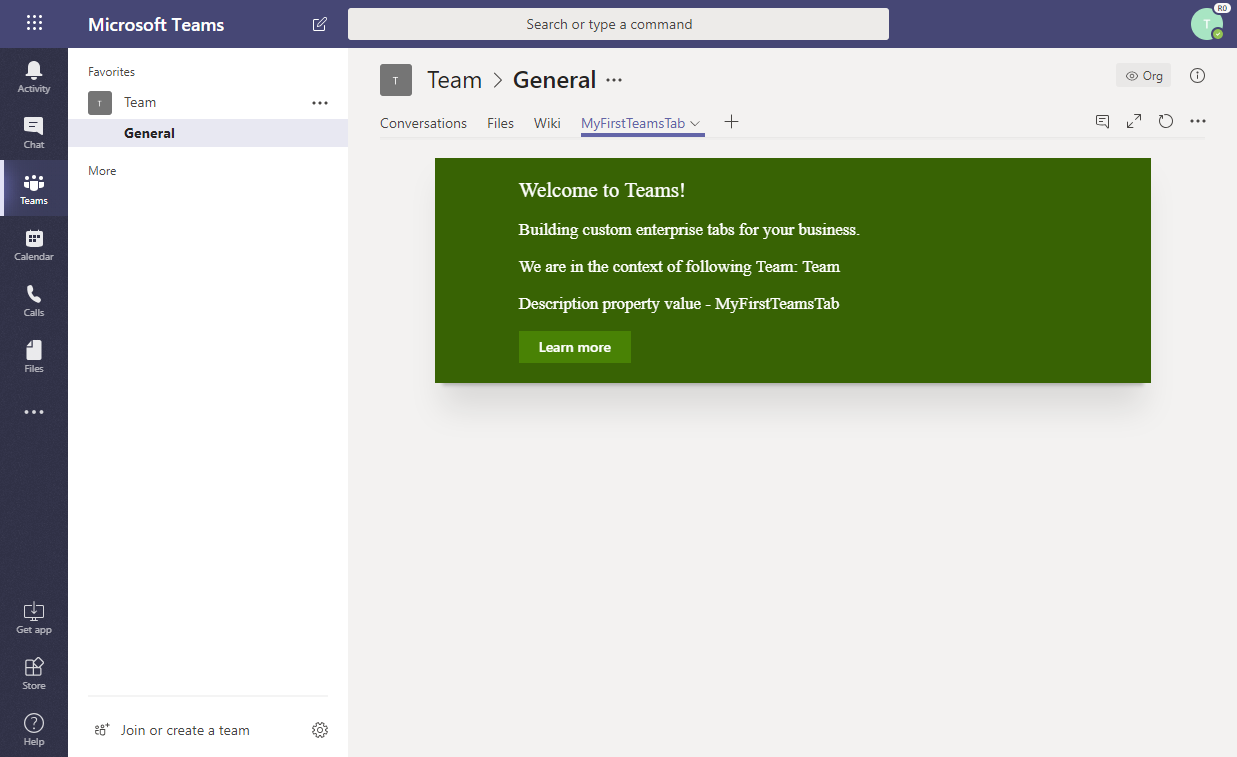Open the Calendar view
This screenshot has width=1237, height=757.
coord(34,244)
